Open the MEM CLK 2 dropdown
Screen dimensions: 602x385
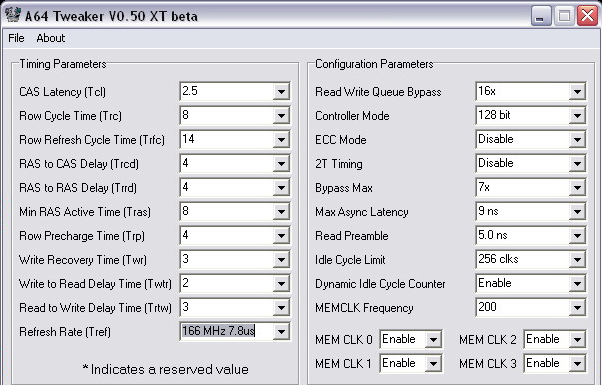(577, 339)
